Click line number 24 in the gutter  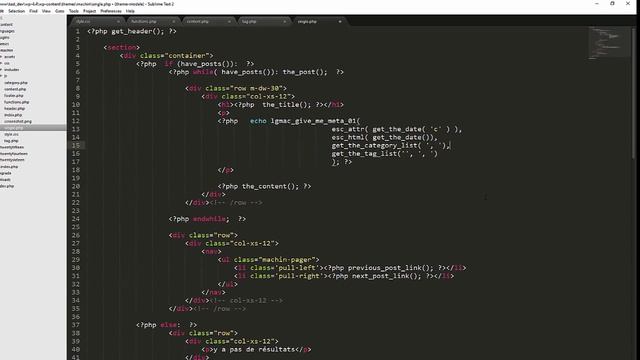coord(76,219)
